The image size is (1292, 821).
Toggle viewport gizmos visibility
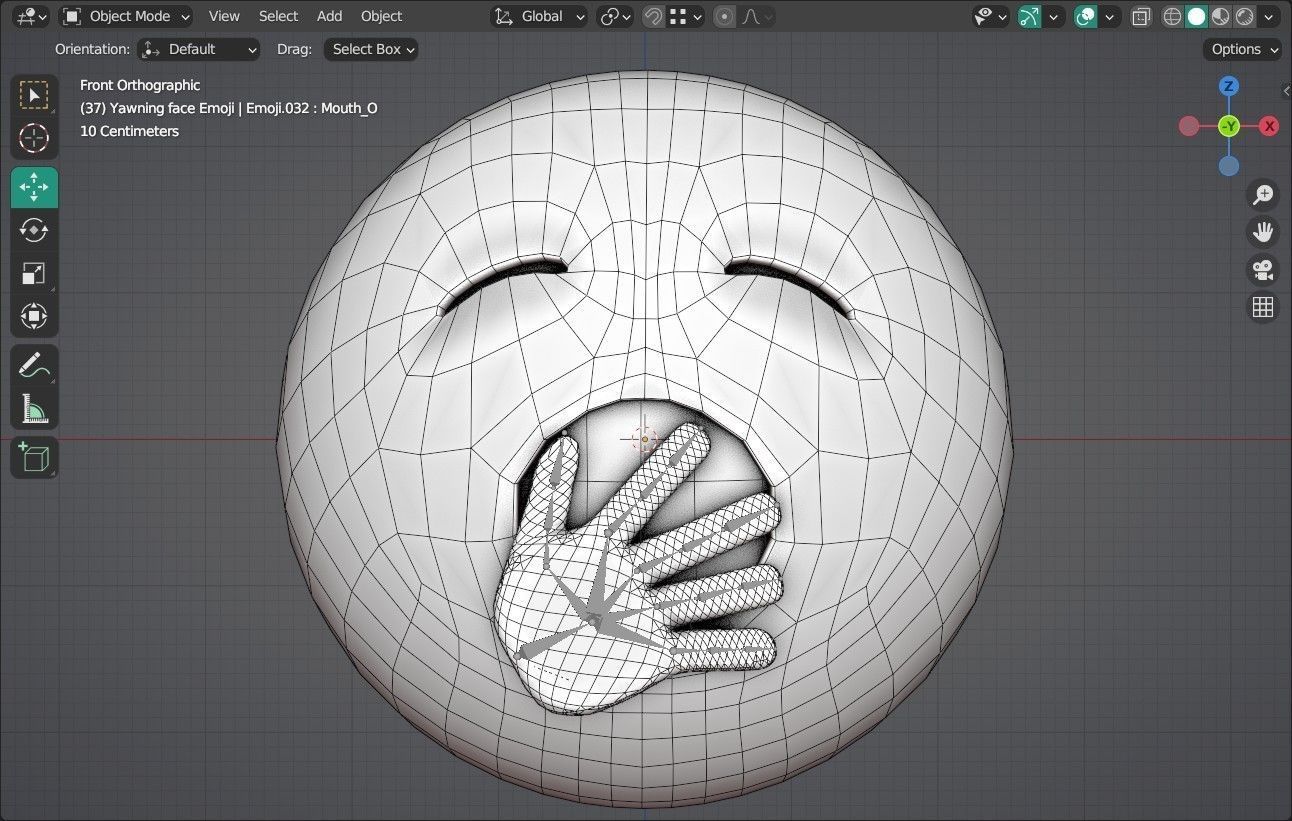(1030, 16)
